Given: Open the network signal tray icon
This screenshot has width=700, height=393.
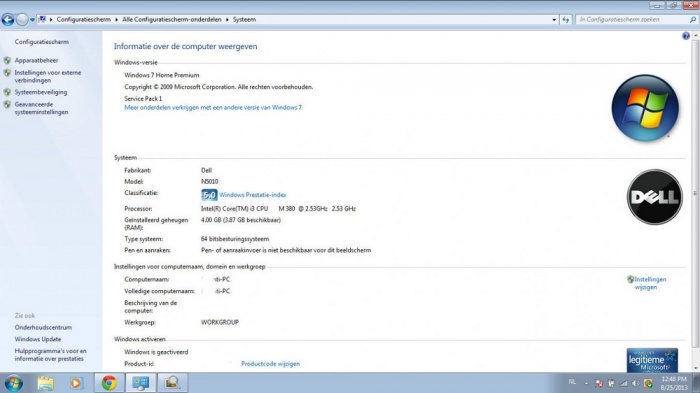Looking at the screenshot, I should pyautogui.click(x=624, y=384).
